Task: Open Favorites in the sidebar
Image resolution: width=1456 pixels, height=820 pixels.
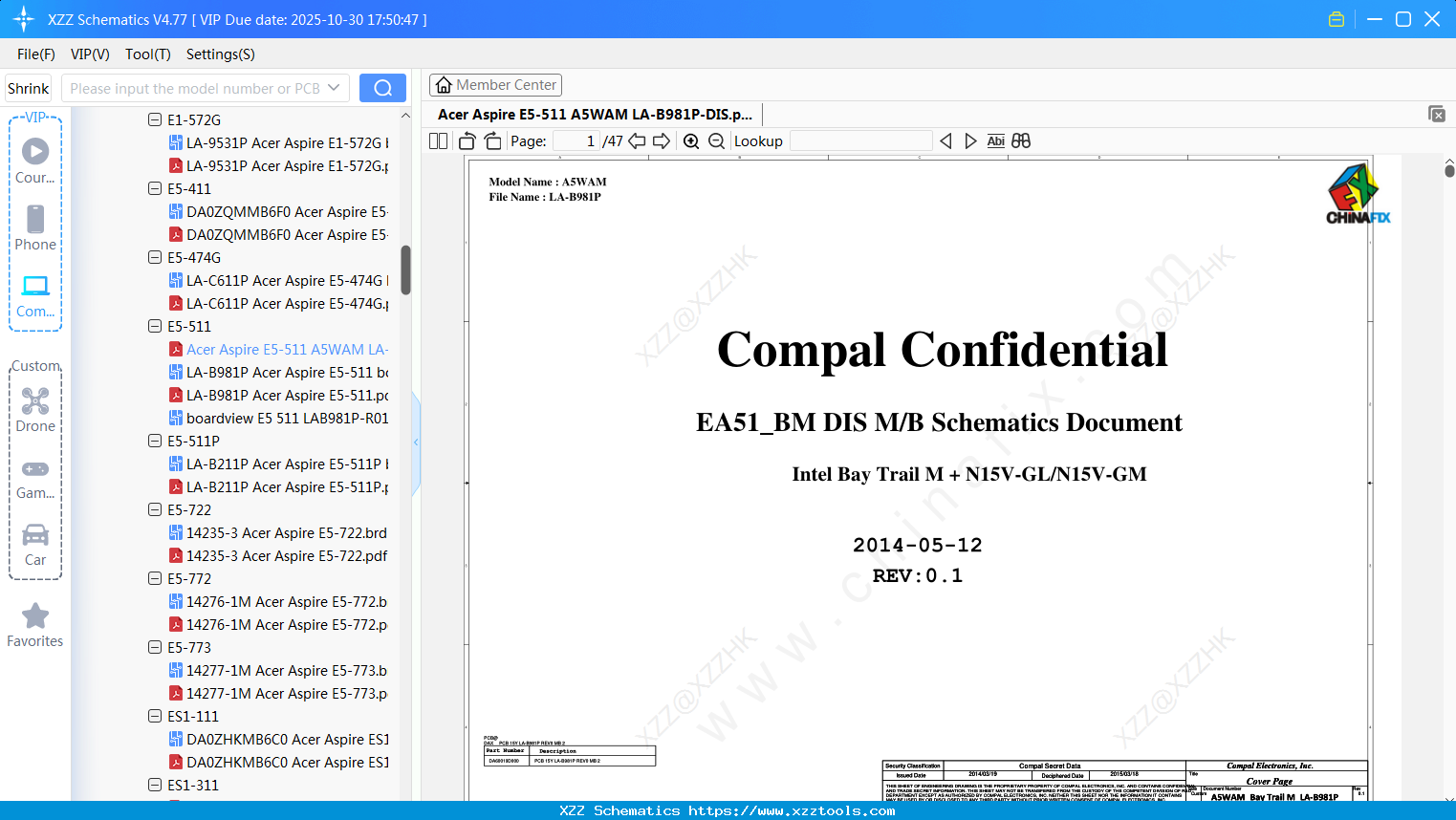Action: pos(35,626)
